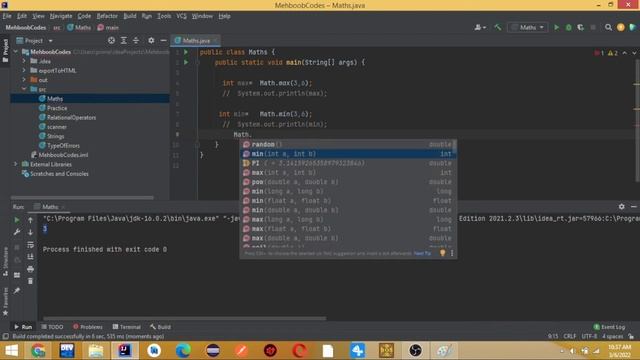Toggle scroll to end in Run console
This screenshot has height=360, width=640.
tap(31, 257)
